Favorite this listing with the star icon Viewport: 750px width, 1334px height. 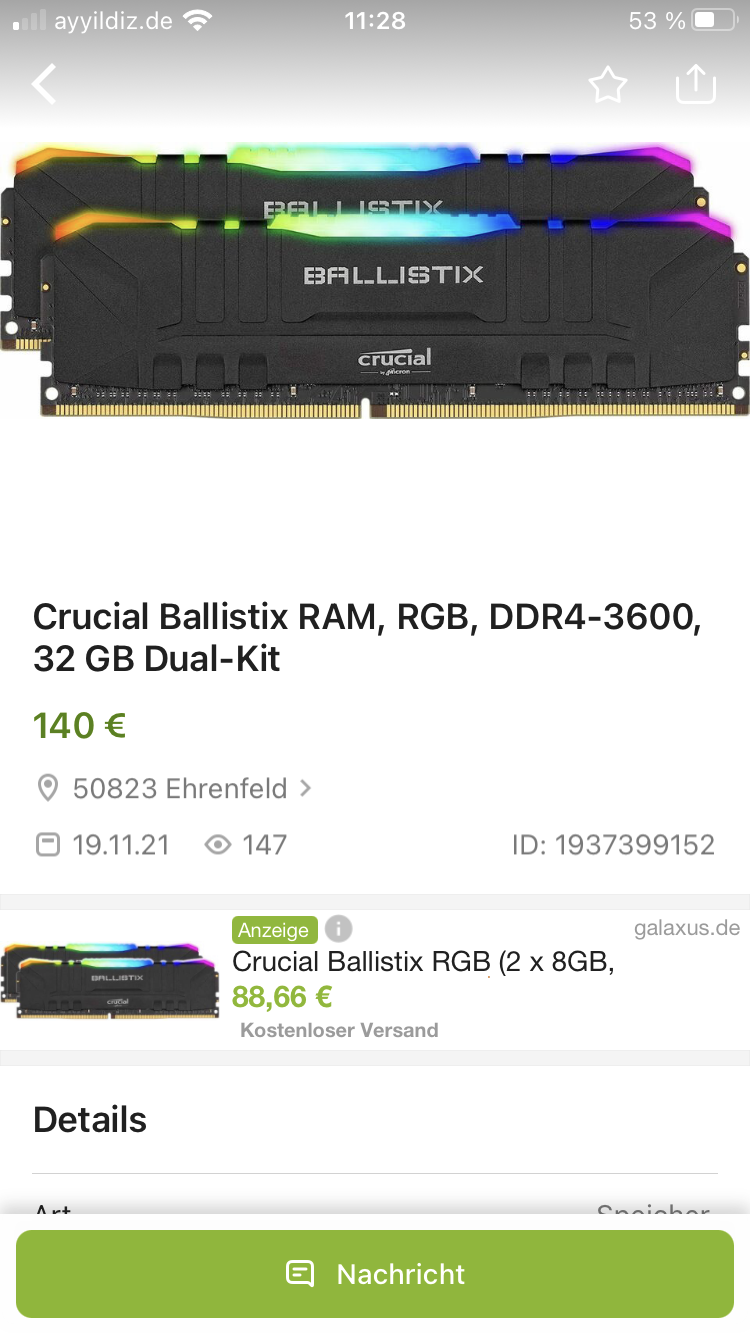click(x=608, y=85)
